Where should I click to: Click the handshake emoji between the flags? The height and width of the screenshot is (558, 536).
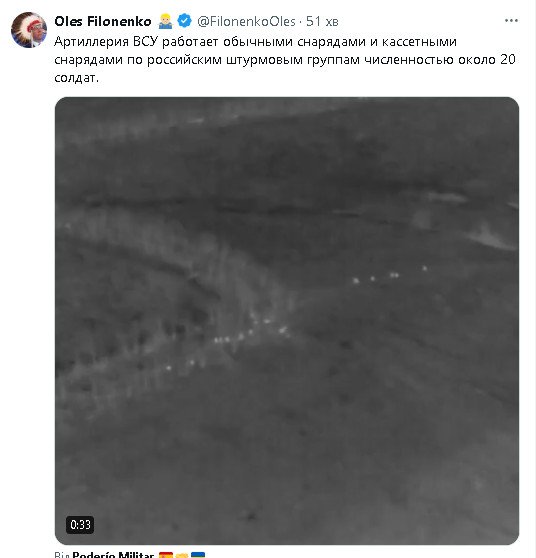[182, 554]
